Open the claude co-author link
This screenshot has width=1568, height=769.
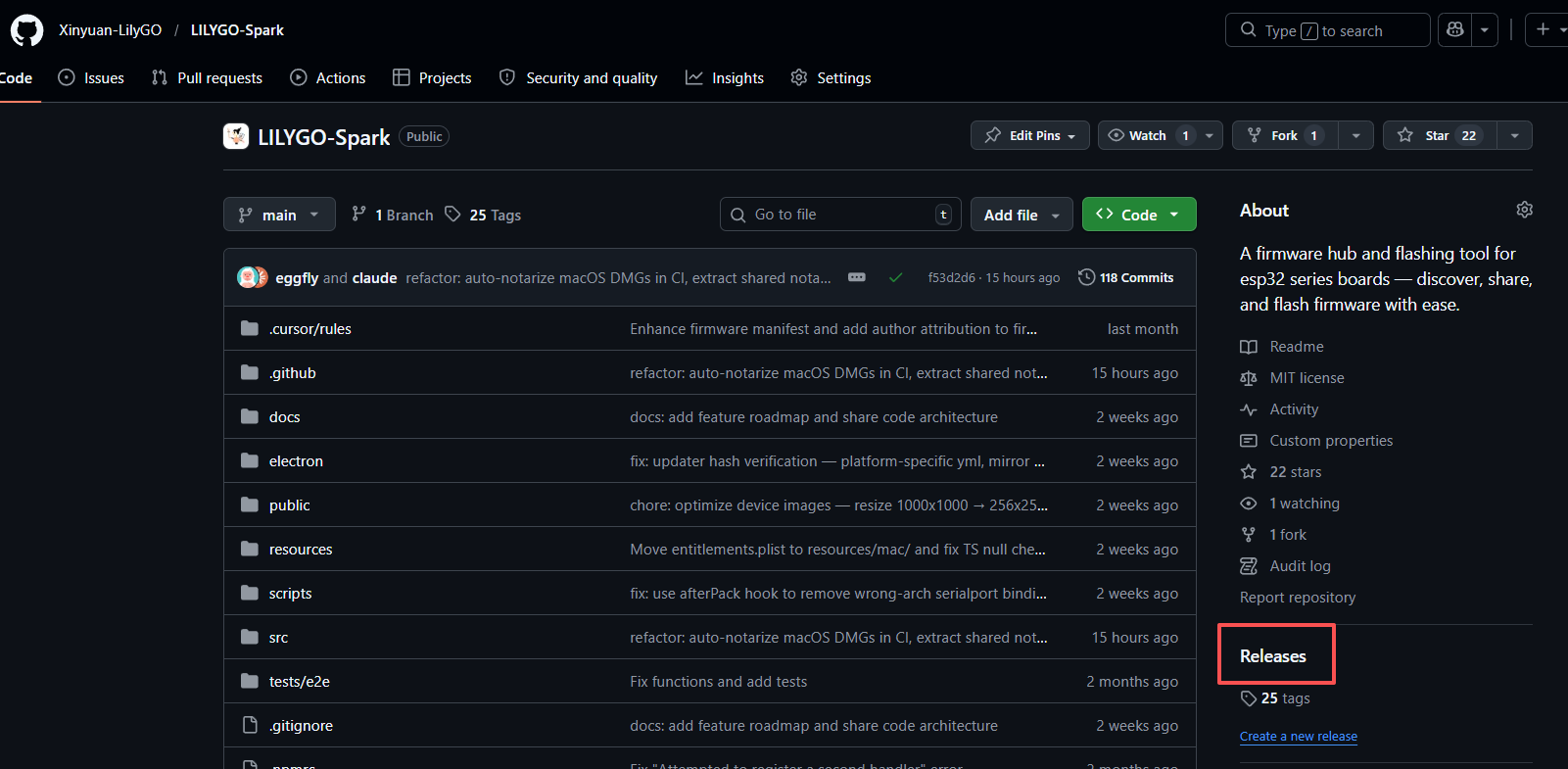click(x=374, y=278)
